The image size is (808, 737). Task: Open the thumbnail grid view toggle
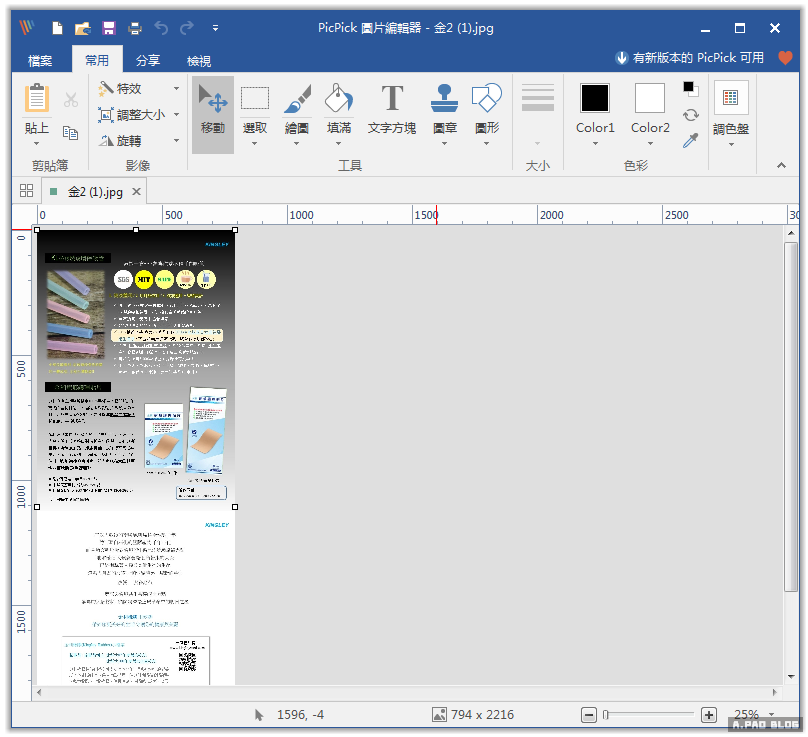point(26,191)
